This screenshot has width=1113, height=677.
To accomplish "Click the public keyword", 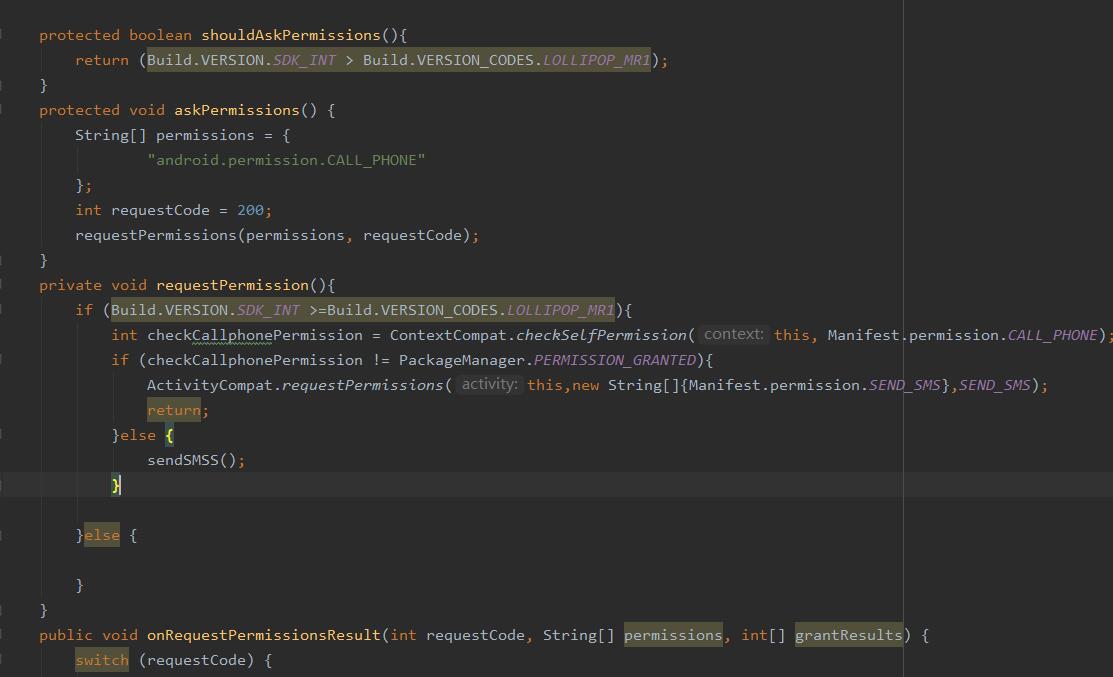I will (x=66, y=635).
